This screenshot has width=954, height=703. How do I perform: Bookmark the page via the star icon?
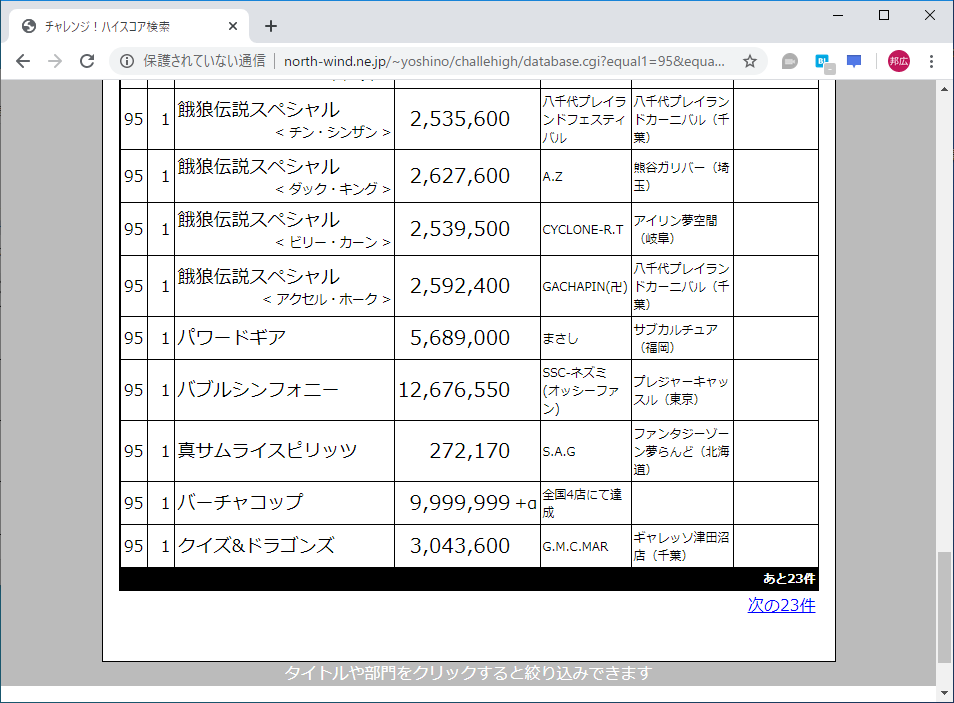(749, 61)
